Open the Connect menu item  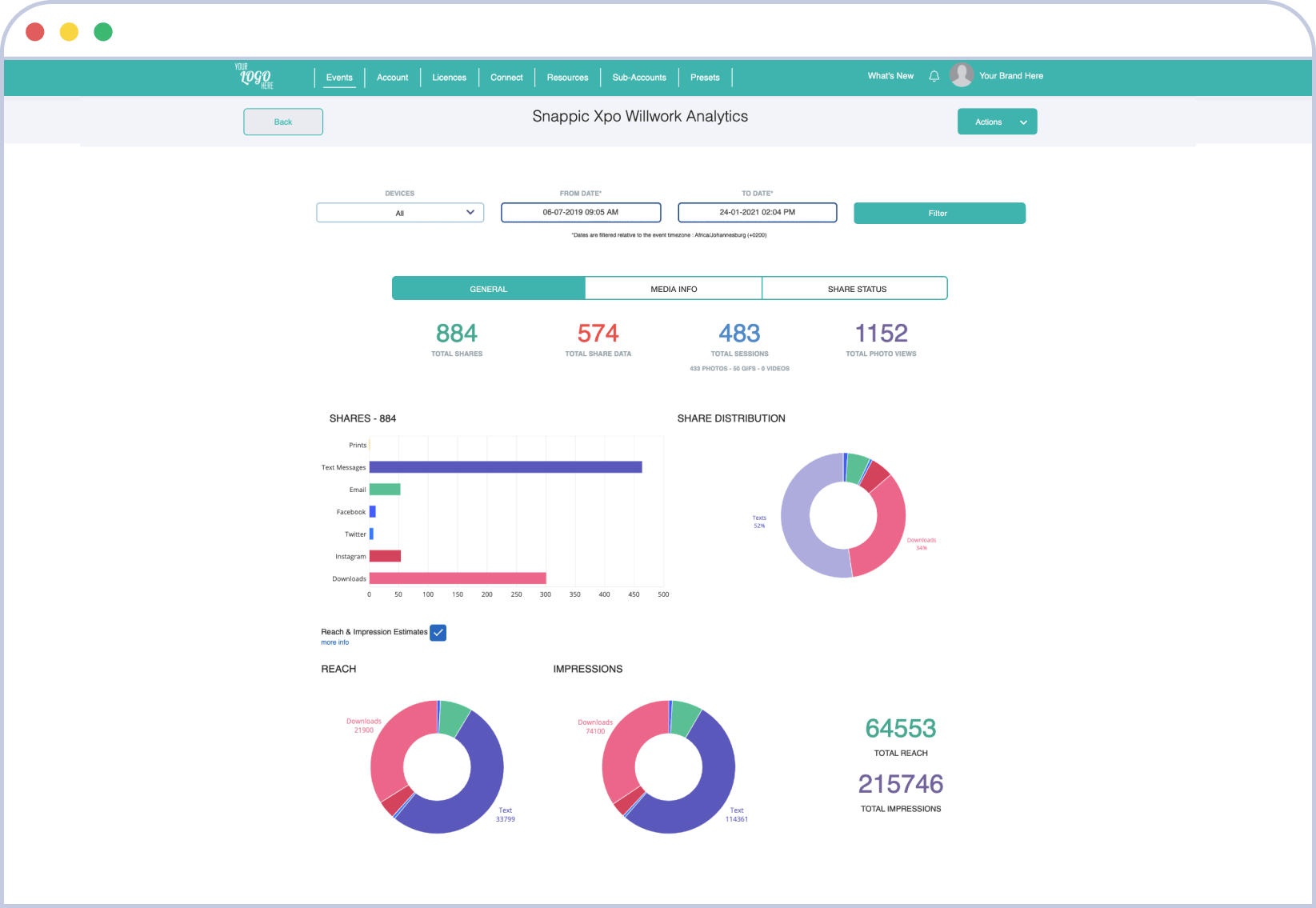(x=506, y=78)
